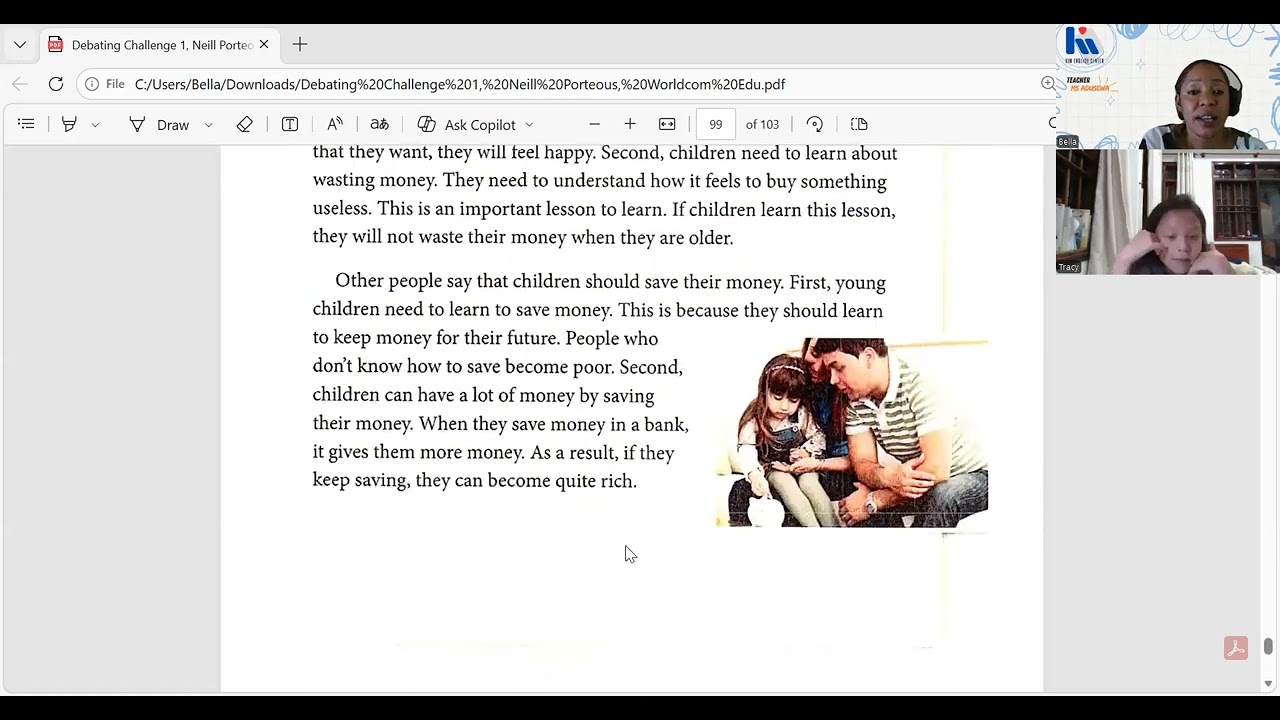Zoom in on the PDF

pos(630,124)
